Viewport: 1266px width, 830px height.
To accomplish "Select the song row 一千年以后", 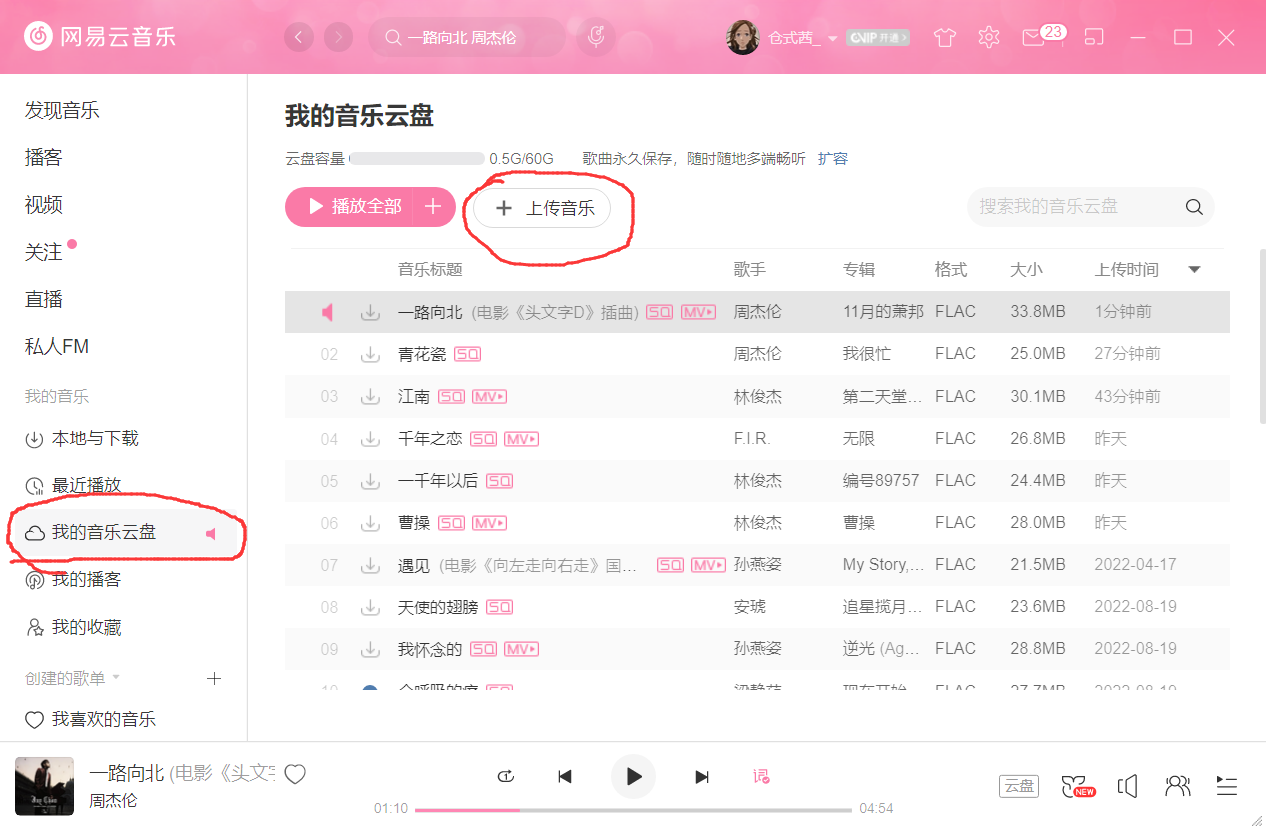I will click(757, 481).
